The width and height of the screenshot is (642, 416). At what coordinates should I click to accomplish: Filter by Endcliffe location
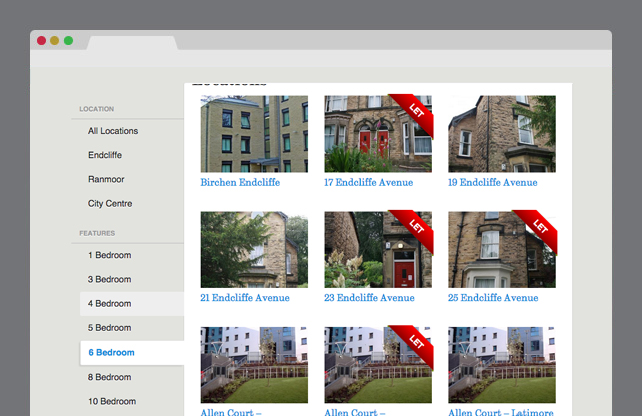[105, 155]
